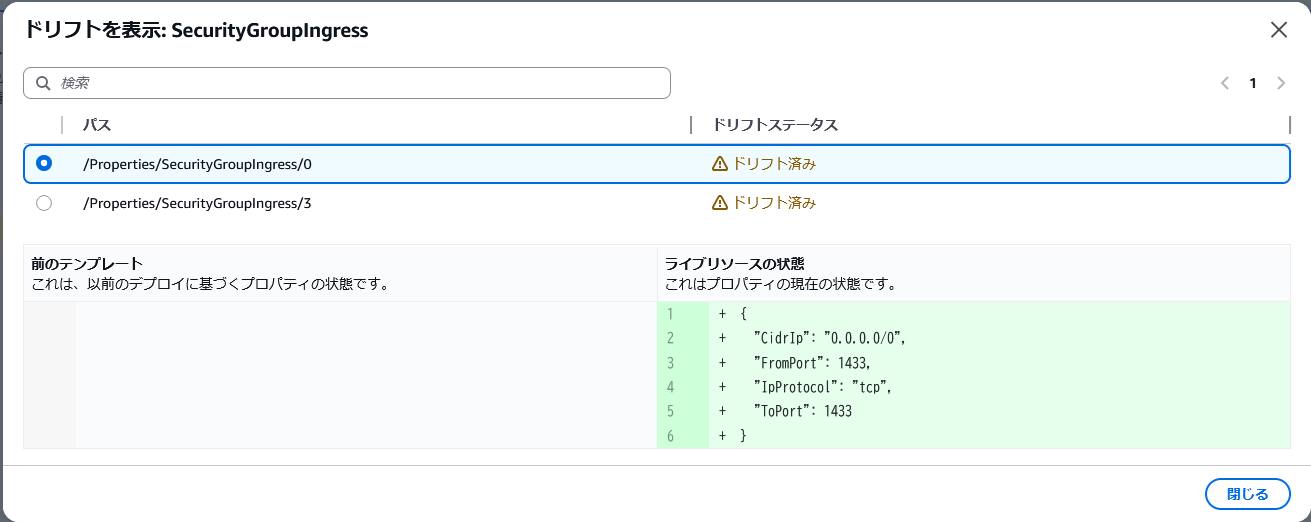1311x522 pixels.
Task: Click the ドリフト済み status in the first row
Action: click(775, 164)
